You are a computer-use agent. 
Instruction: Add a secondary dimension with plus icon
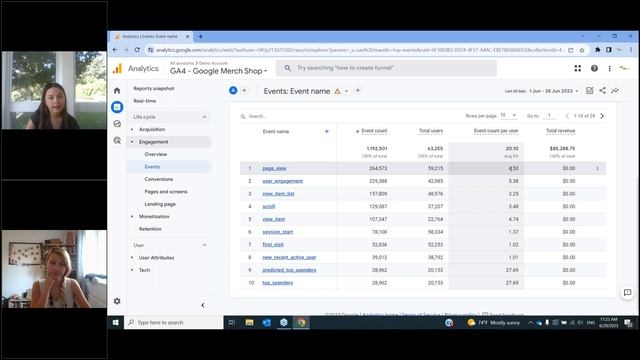pos(327,131)
